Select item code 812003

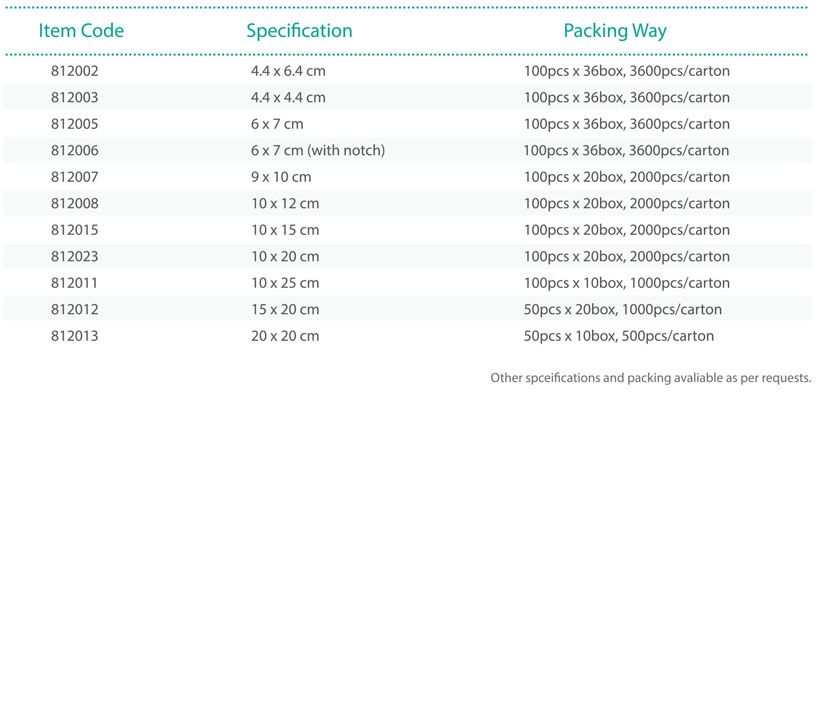coord(74,97)
